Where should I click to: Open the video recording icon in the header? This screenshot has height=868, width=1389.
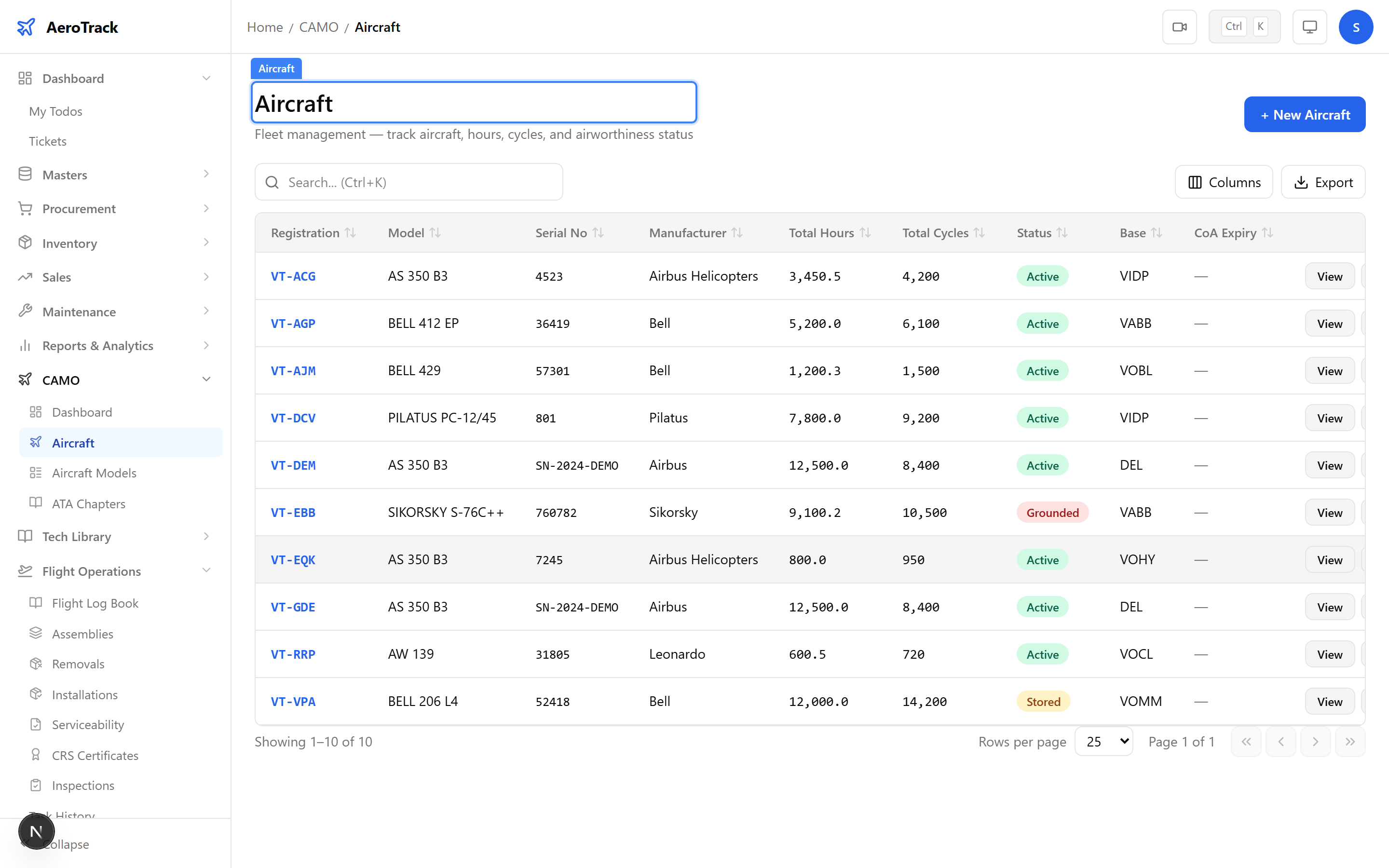[x=1180, y=27]
